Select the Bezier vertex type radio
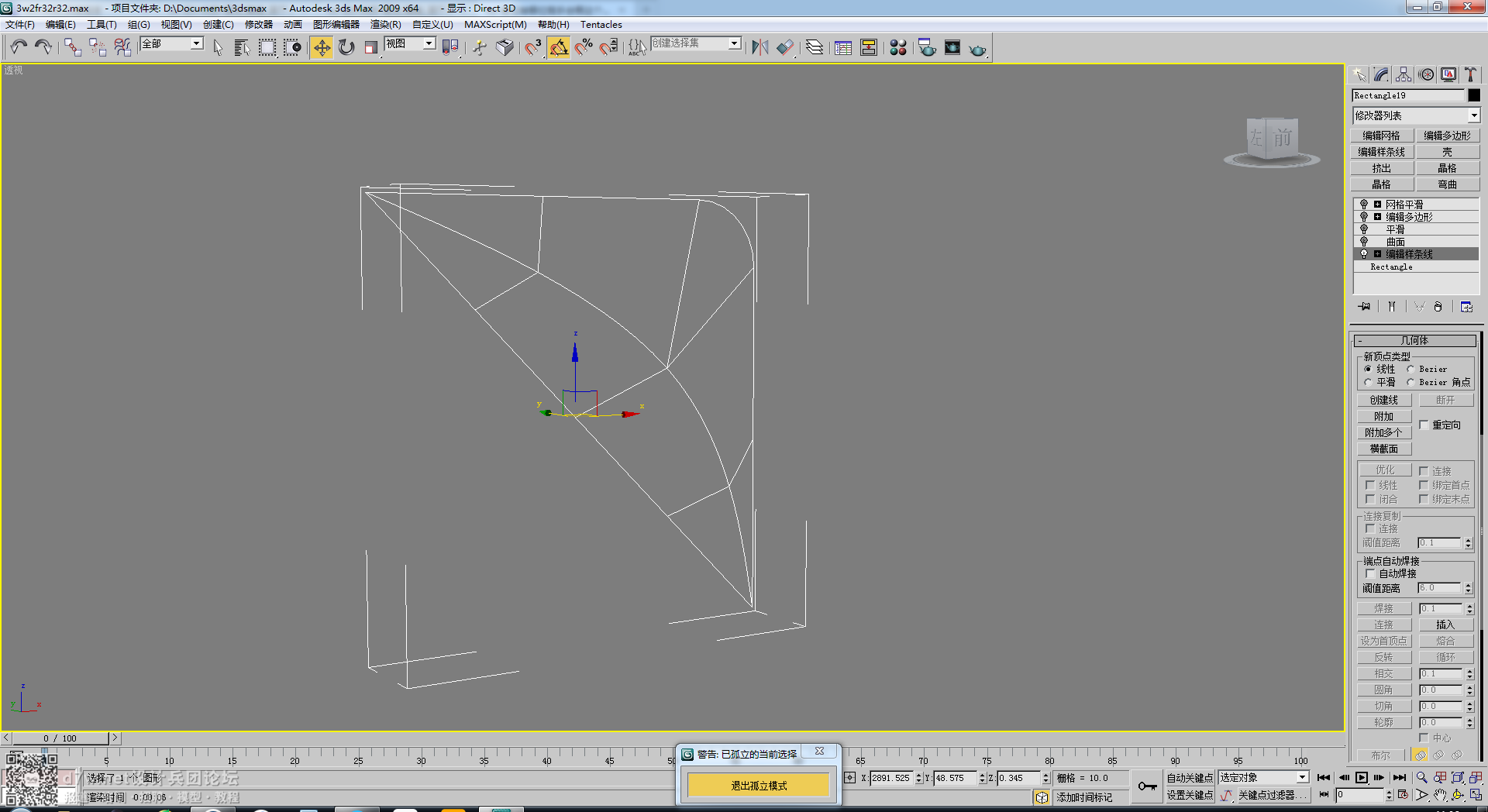Screen dimensions: 1488x812 coord(1411,369)
